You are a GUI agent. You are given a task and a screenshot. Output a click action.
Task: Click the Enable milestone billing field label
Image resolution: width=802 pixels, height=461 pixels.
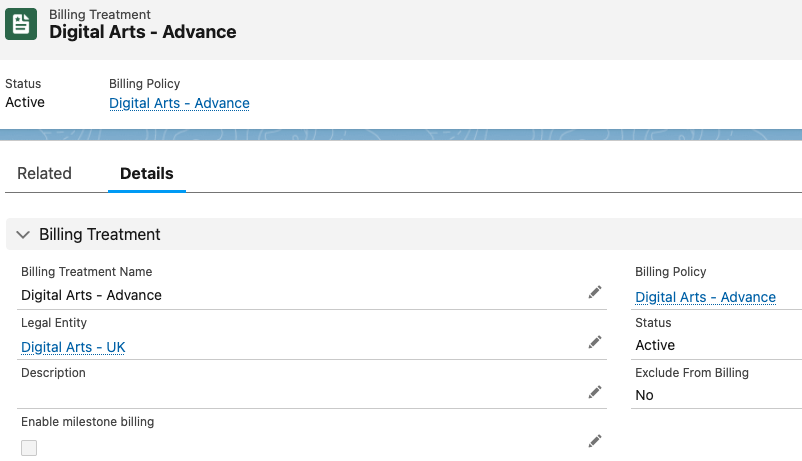click(x=87, y=422)
